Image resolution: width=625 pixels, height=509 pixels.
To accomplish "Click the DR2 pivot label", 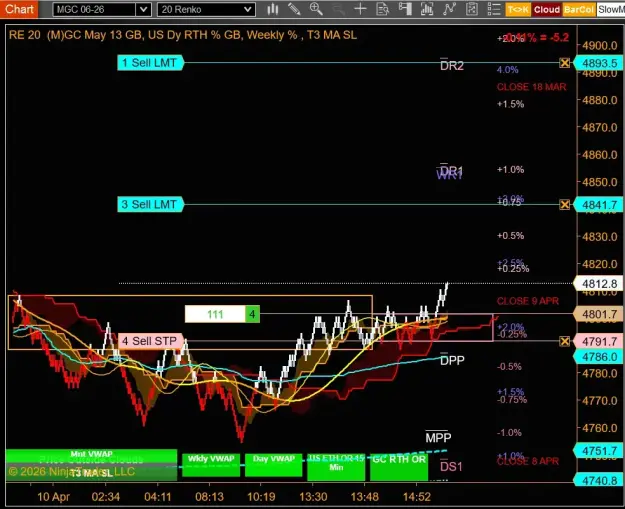I will pyautogui.click(x=452, y=65).
